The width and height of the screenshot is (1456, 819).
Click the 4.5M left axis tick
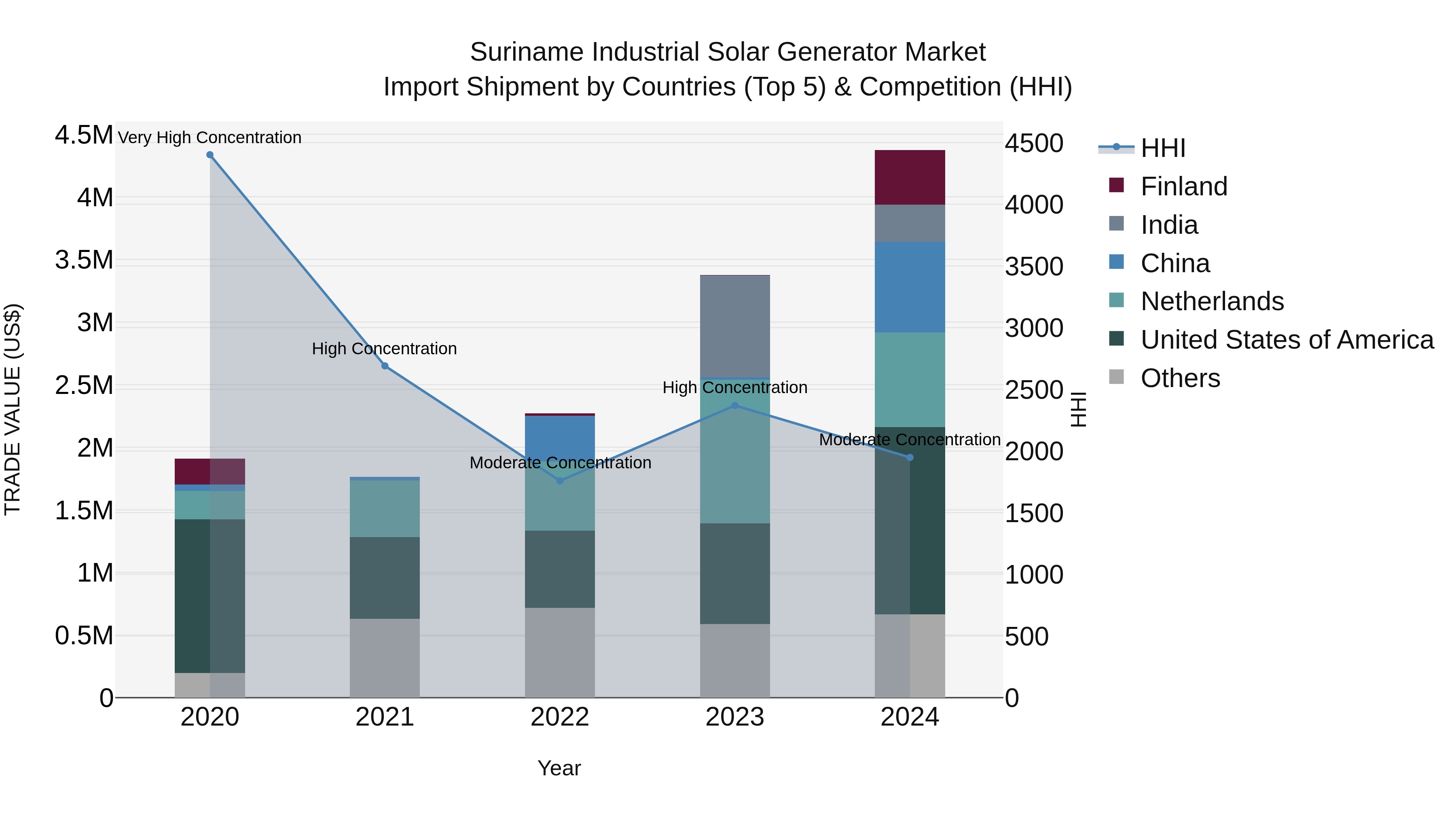click(84, 135)
